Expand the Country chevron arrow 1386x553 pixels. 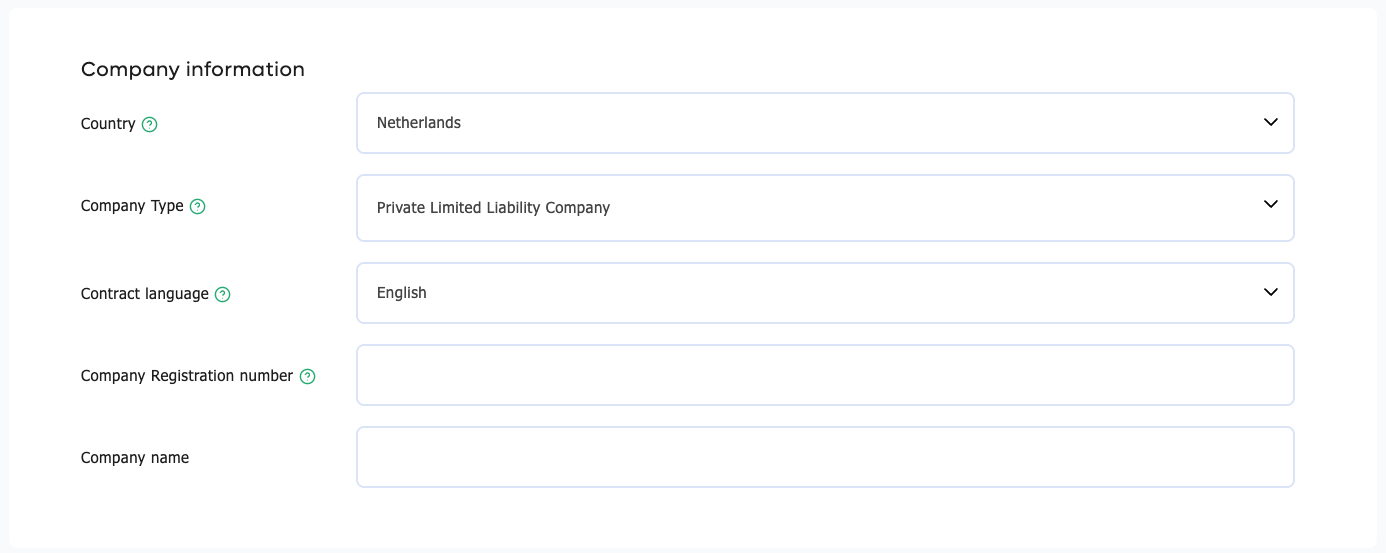[x=1271, y=122]
